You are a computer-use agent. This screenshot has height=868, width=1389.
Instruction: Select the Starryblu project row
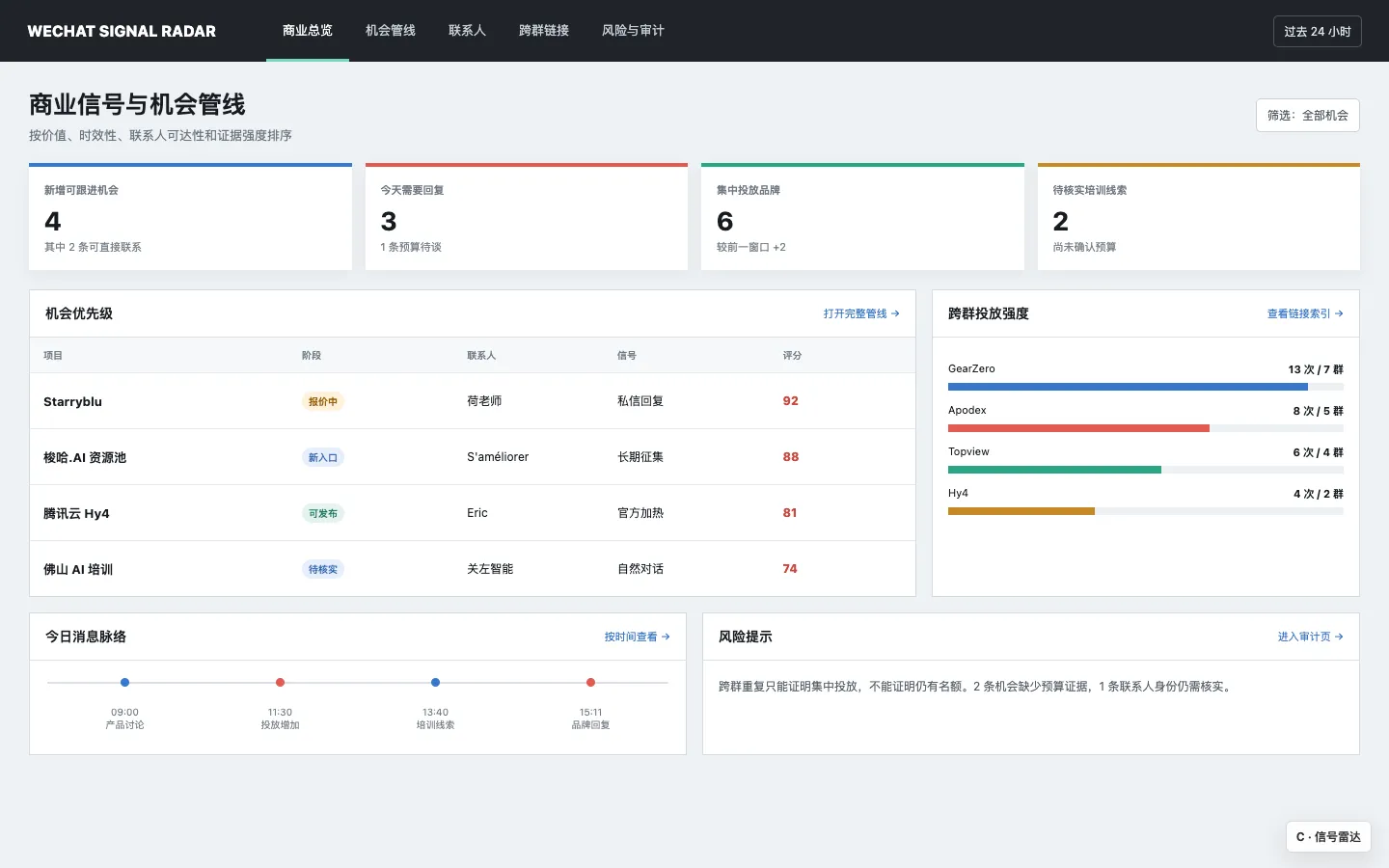tap(473, 401)
